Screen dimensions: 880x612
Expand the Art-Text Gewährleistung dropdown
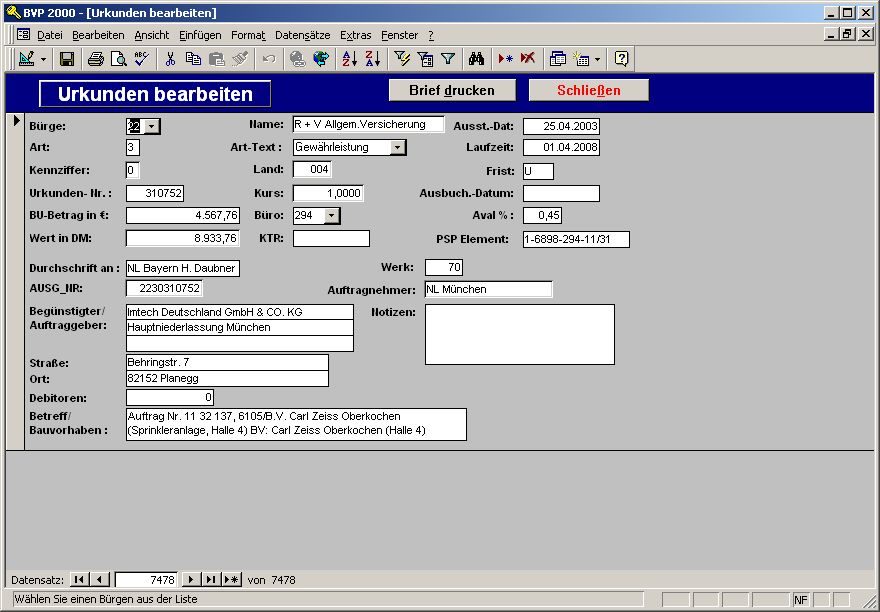[397, 148]
